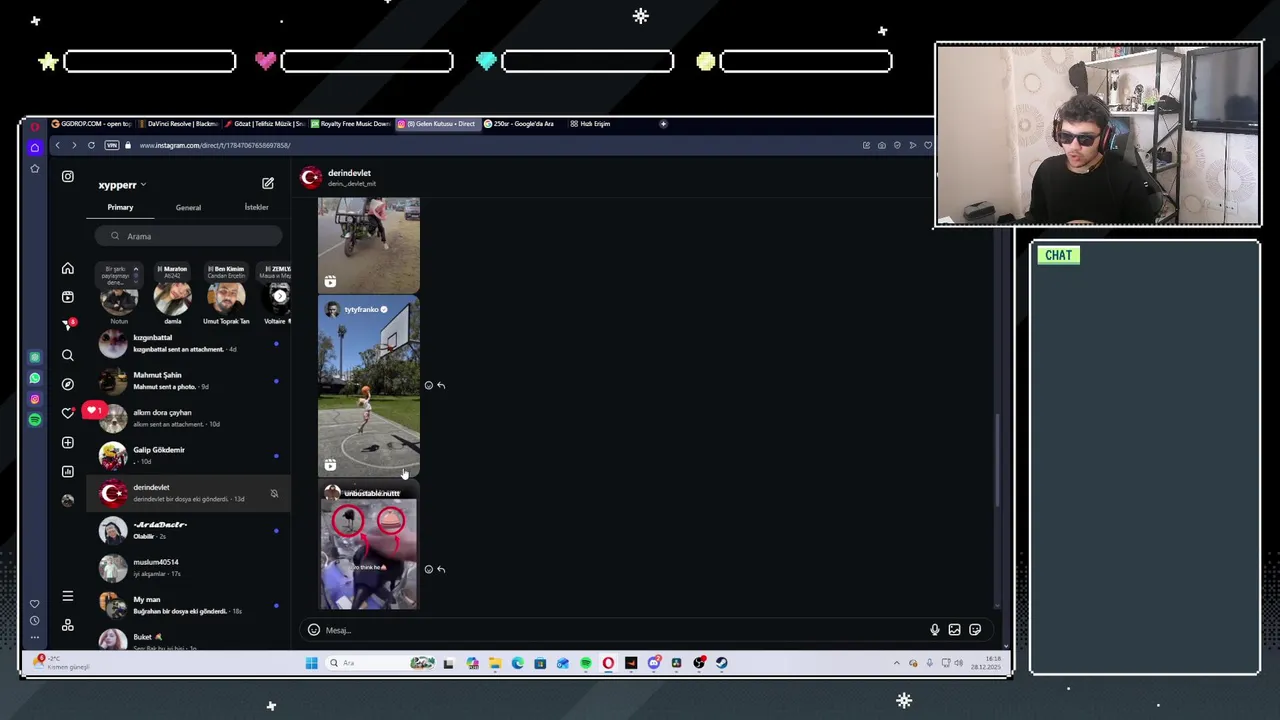Reply to unbustable.nuttt reel with arrow icon
This screenshot has height=720, width=1280.
[441, 569]
